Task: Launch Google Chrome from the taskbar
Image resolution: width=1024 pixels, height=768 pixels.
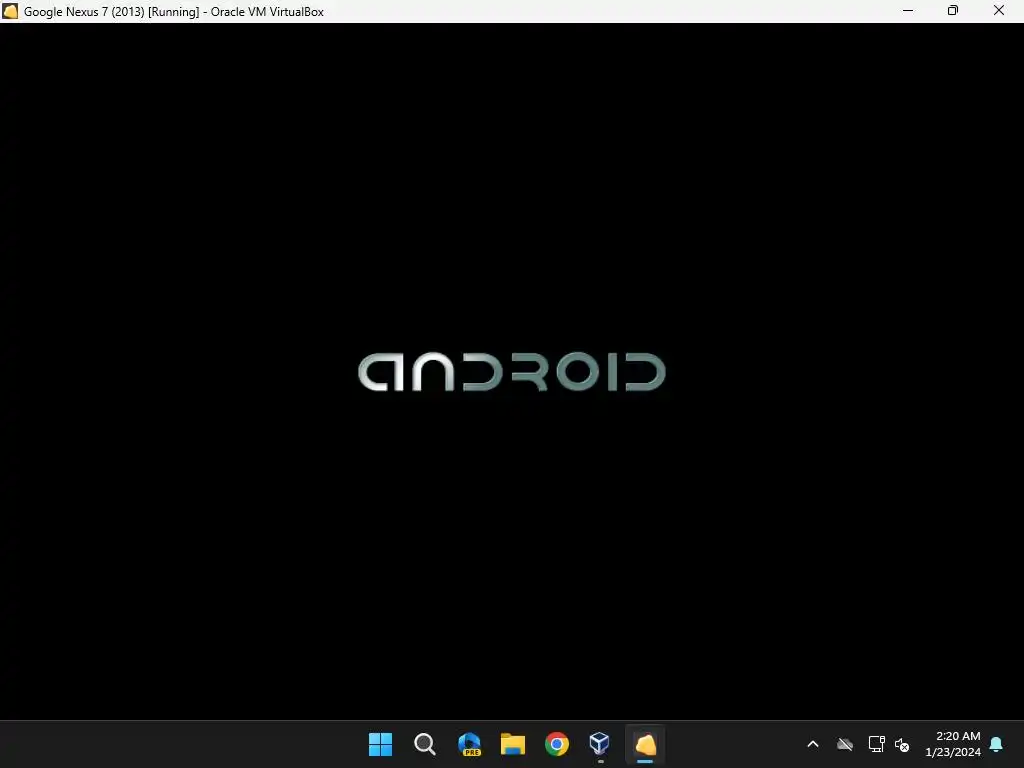Action: pyautogui.click(x=557, y=744)
